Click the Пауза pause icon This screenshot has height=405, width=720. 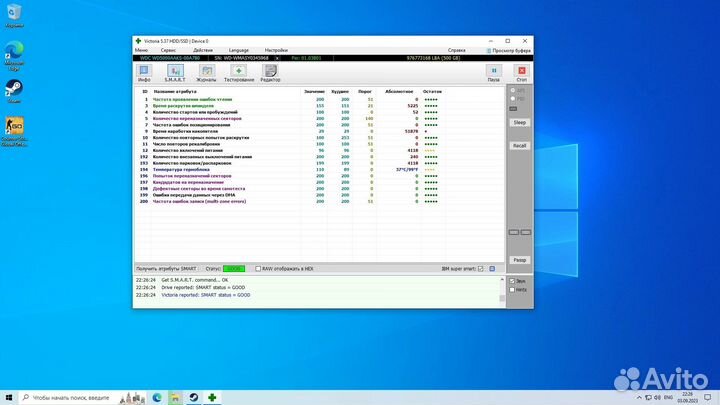[494, 73]
